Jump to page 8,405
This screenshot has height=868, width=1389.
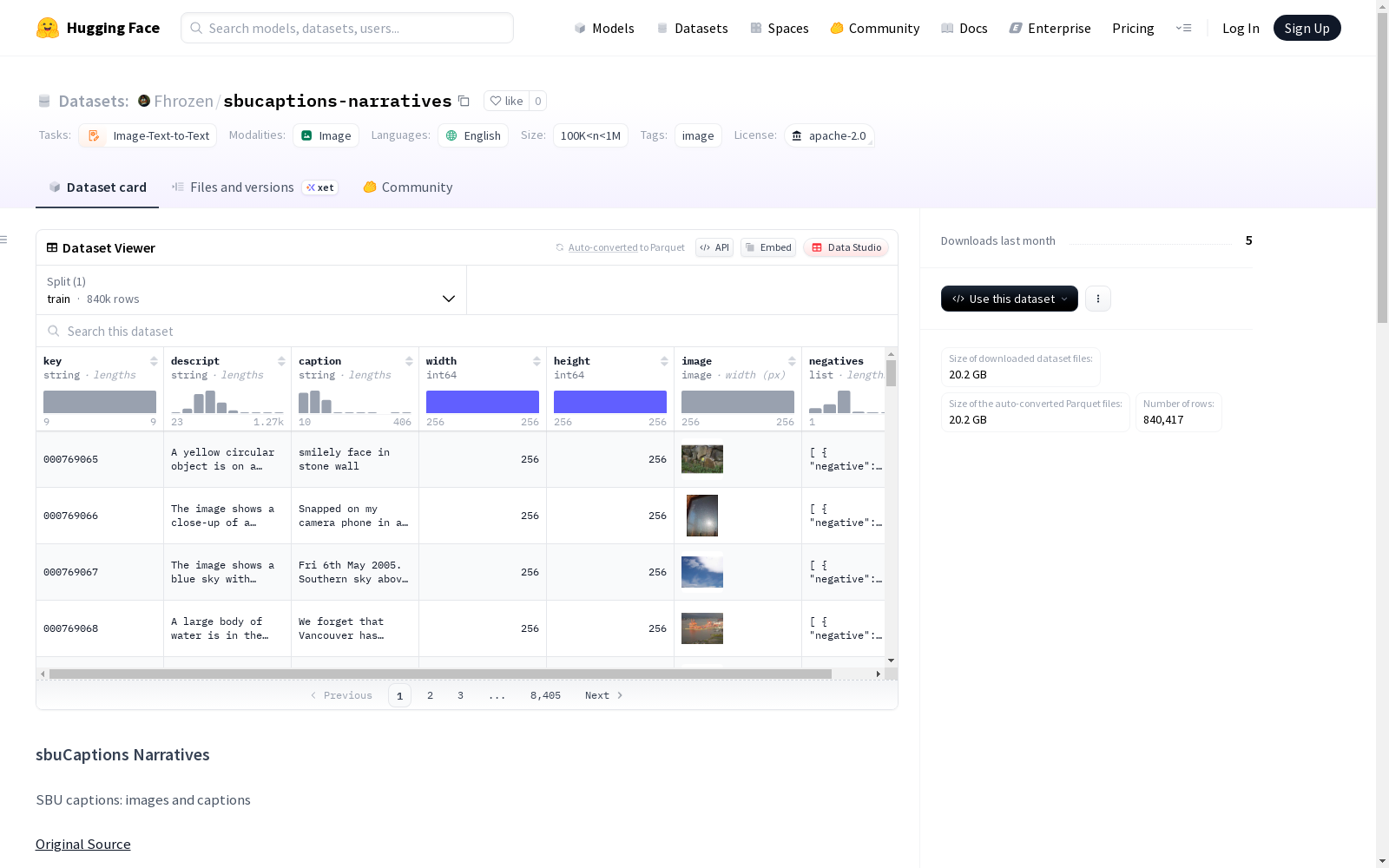coord(545,695)
